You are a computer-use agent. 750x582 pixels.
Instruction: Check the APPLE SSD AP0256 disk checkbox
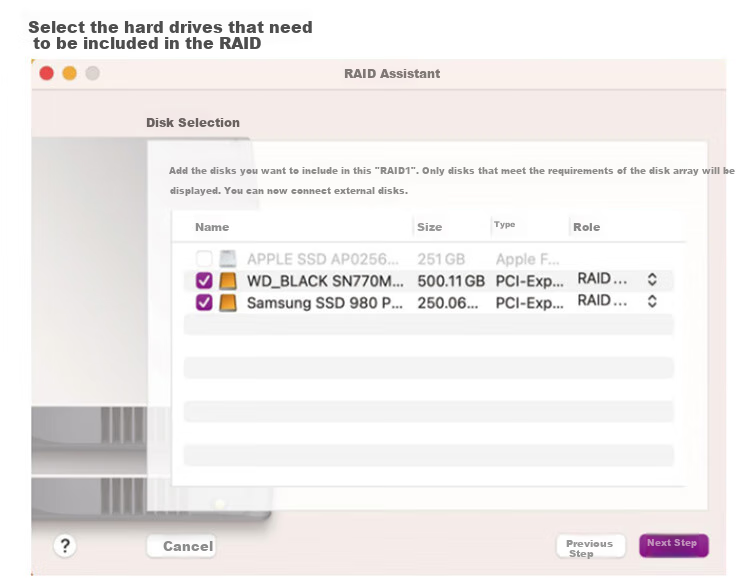tap(204, 259)
